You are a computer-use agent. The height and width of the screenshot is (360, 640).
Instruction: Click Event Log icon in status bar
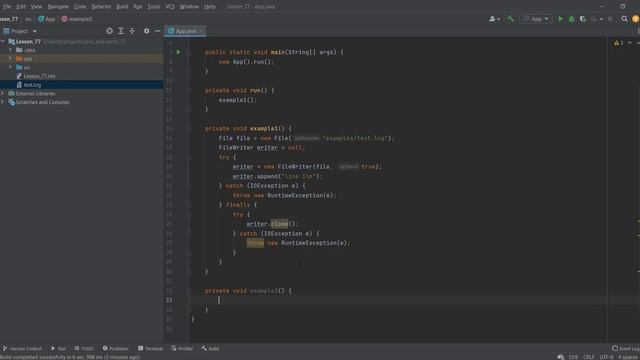[x=615, y=349]
